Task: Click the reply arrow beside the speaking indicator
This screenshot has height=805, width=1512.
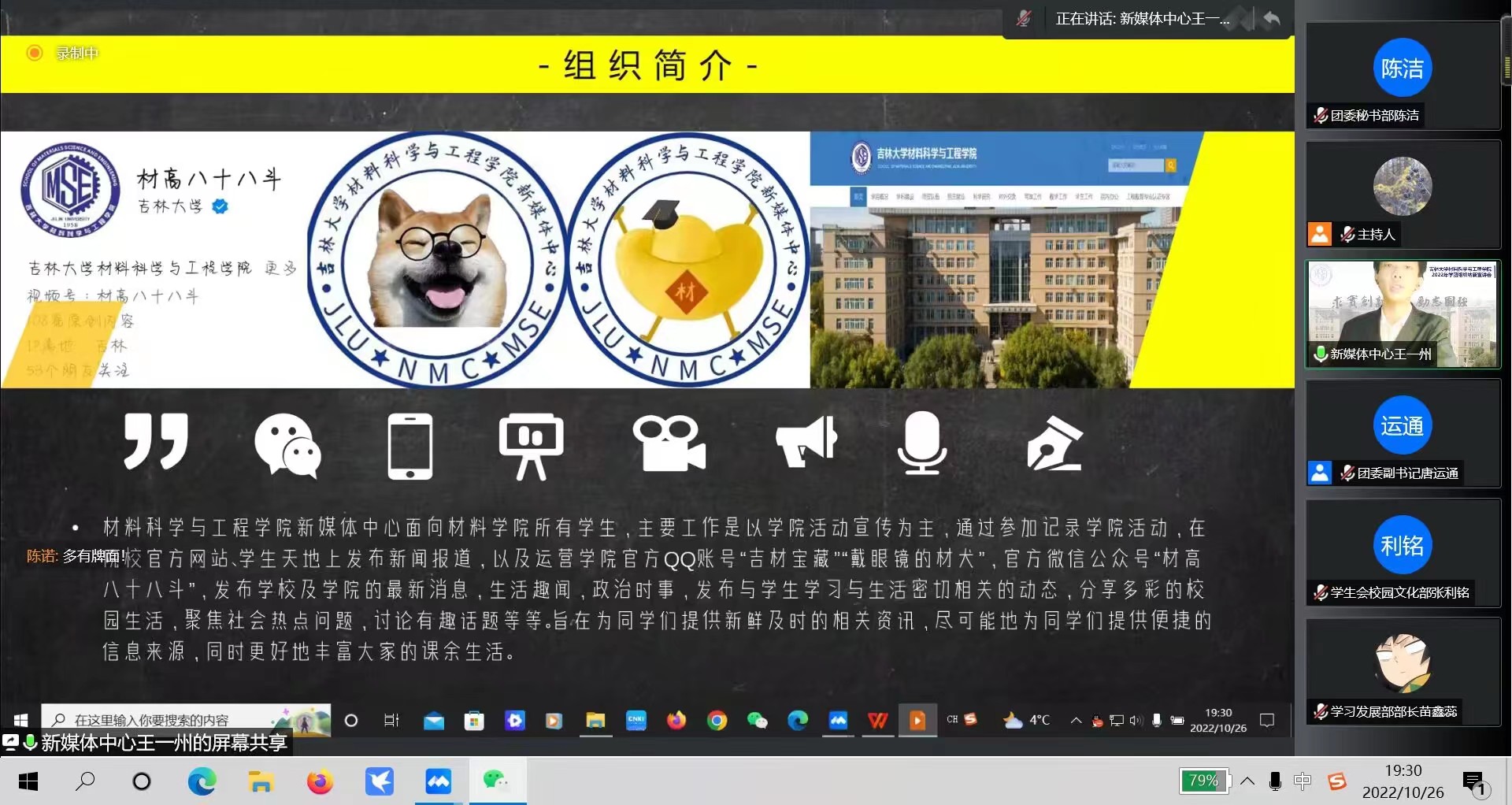Action: point(1271,18)
